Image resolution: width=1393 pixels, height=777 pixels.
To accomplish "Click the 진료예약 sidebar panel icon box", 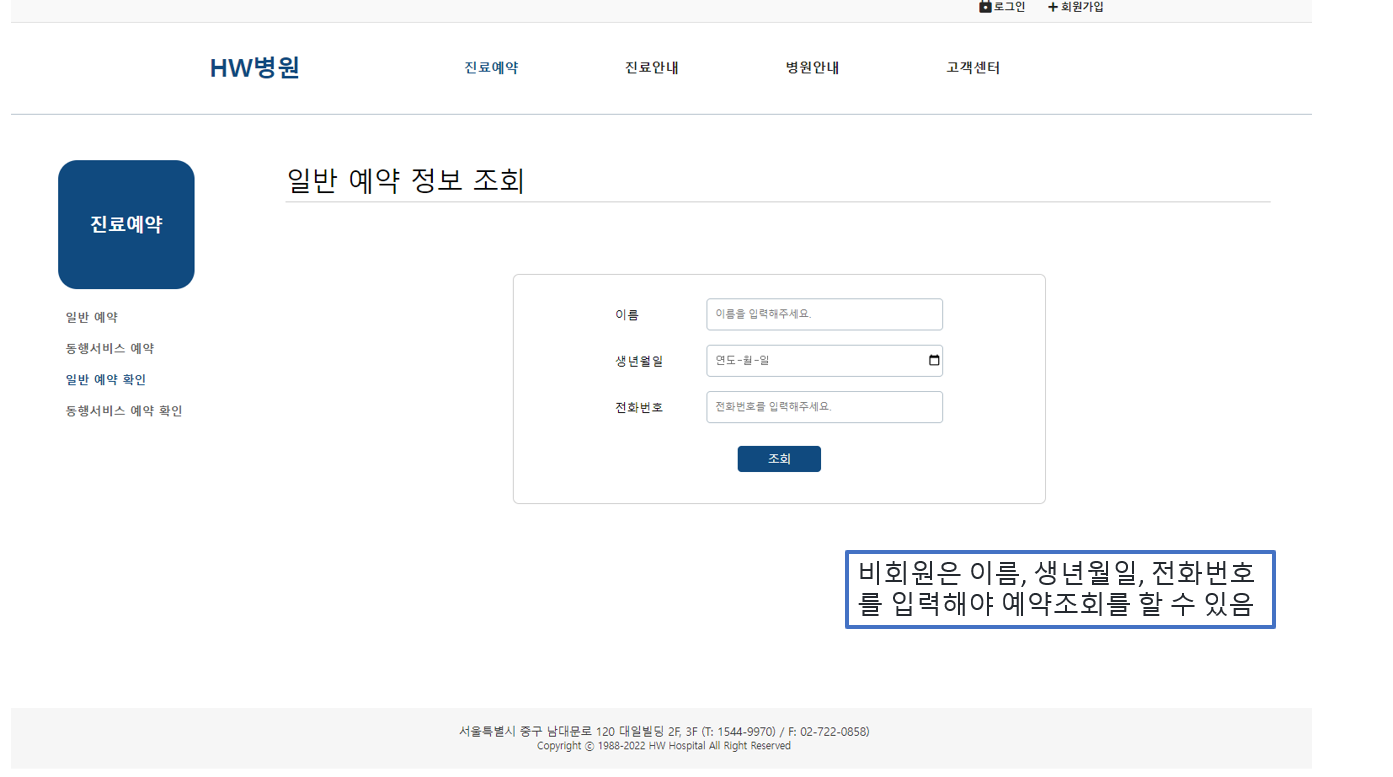I will [126, 224].
